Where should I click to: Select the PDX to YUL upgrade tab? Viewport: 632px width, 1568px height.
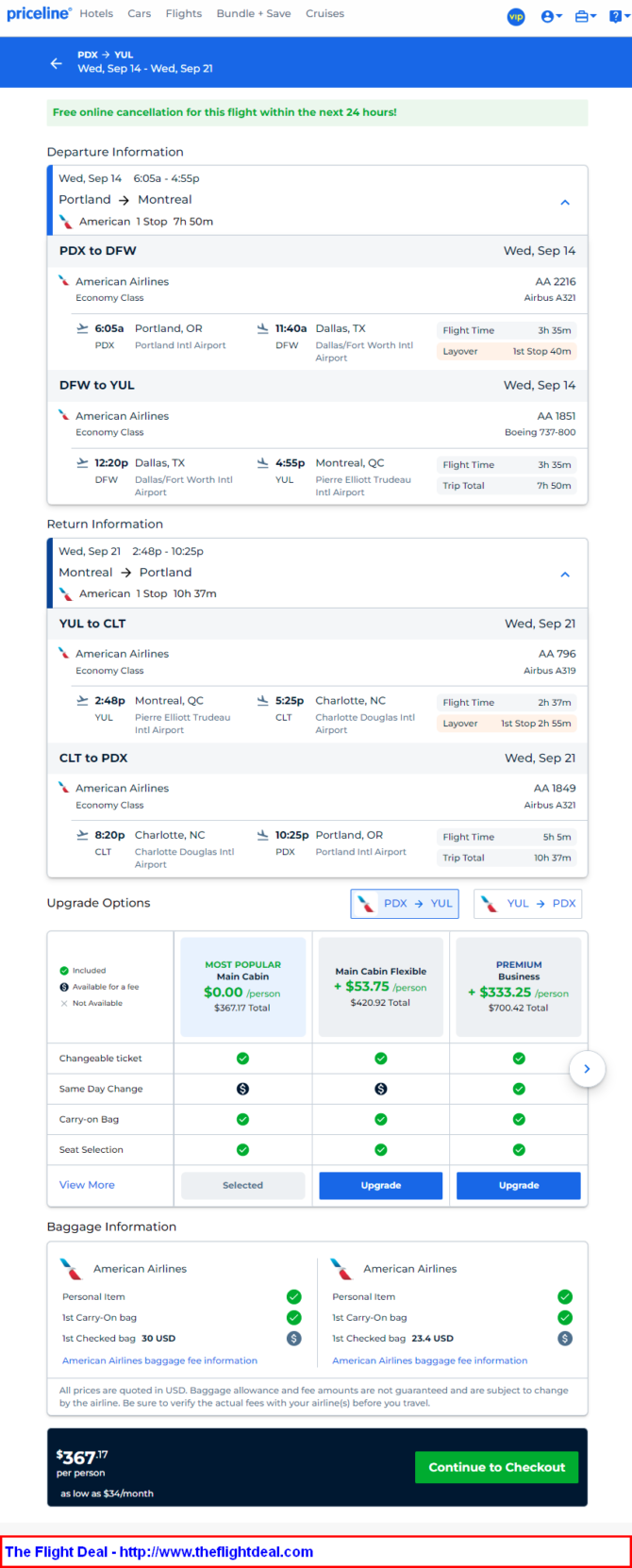tap(405, 903)
